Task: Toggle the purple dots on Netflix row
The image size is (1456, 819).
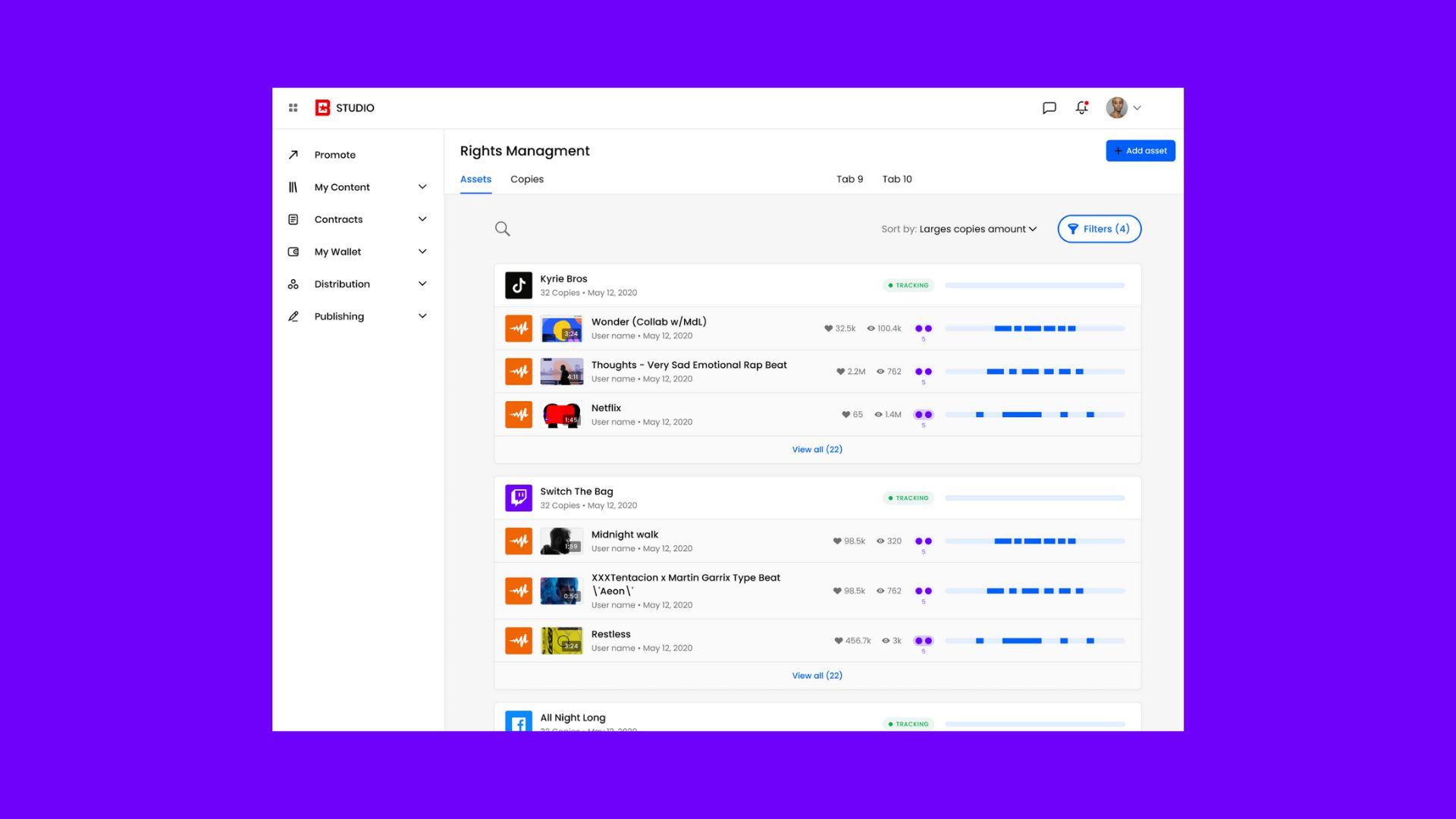Action: point(923,415)
